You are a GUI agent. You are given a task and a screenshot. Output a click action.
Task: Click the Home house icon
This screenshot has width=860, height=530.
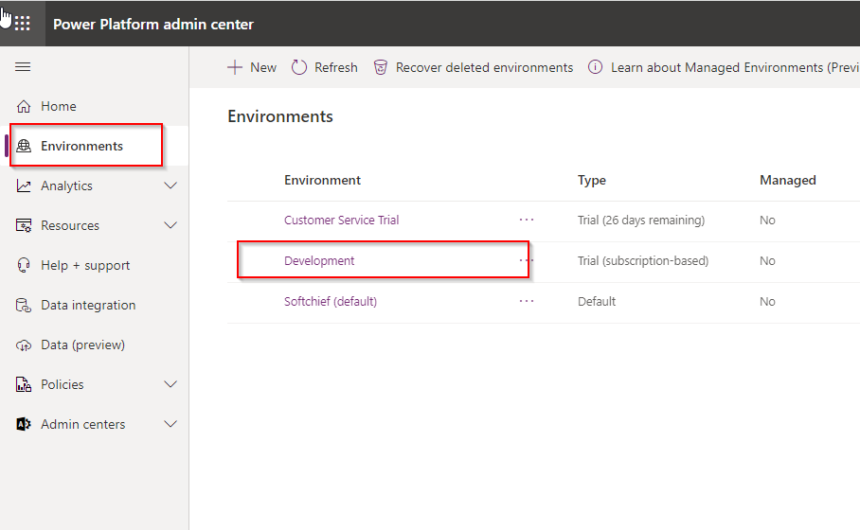[24, 106]
